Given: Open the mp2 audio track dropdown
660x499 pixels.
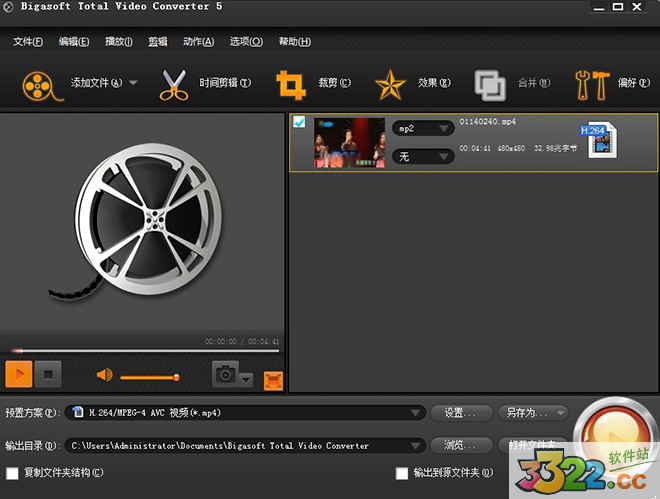Looking at the screenshot, I should 423,128.
